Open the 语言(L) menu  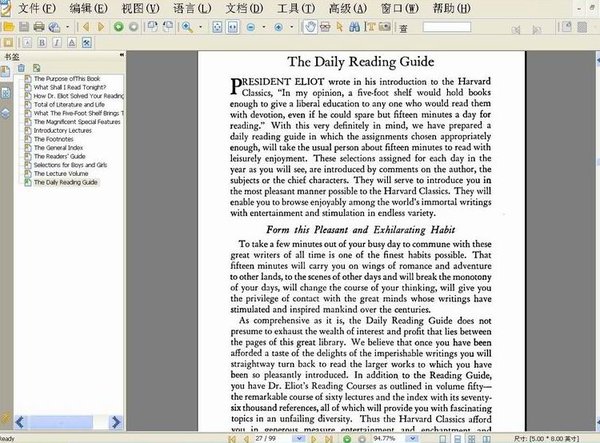192,8
